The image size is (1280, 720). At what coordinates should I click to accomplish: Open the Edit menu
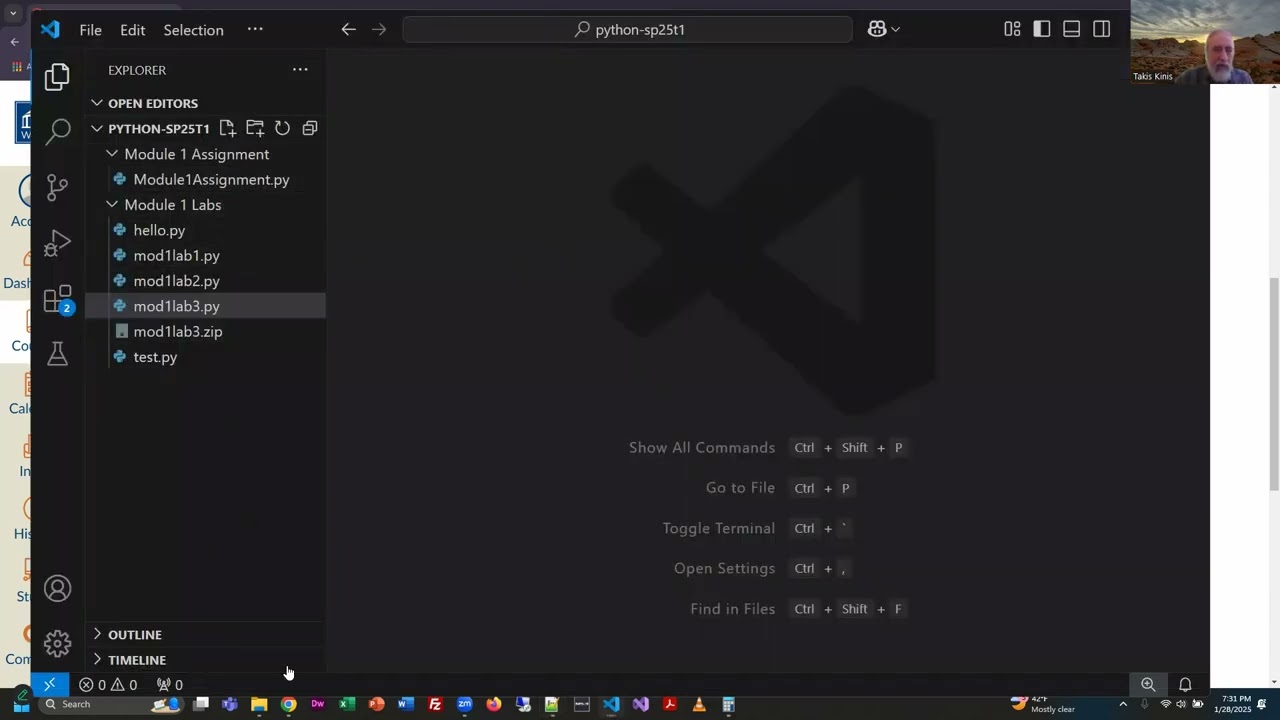(x=133, y=30)
